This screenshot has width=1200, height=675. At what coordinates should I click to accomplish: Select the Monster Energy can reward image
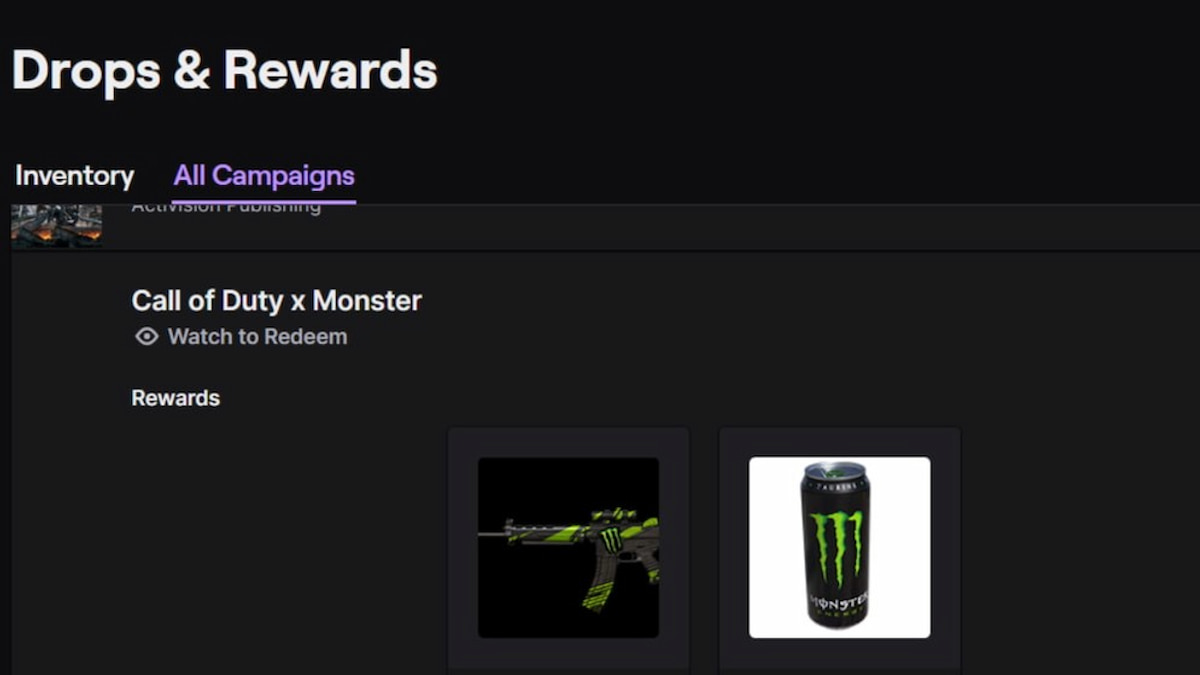839,547
